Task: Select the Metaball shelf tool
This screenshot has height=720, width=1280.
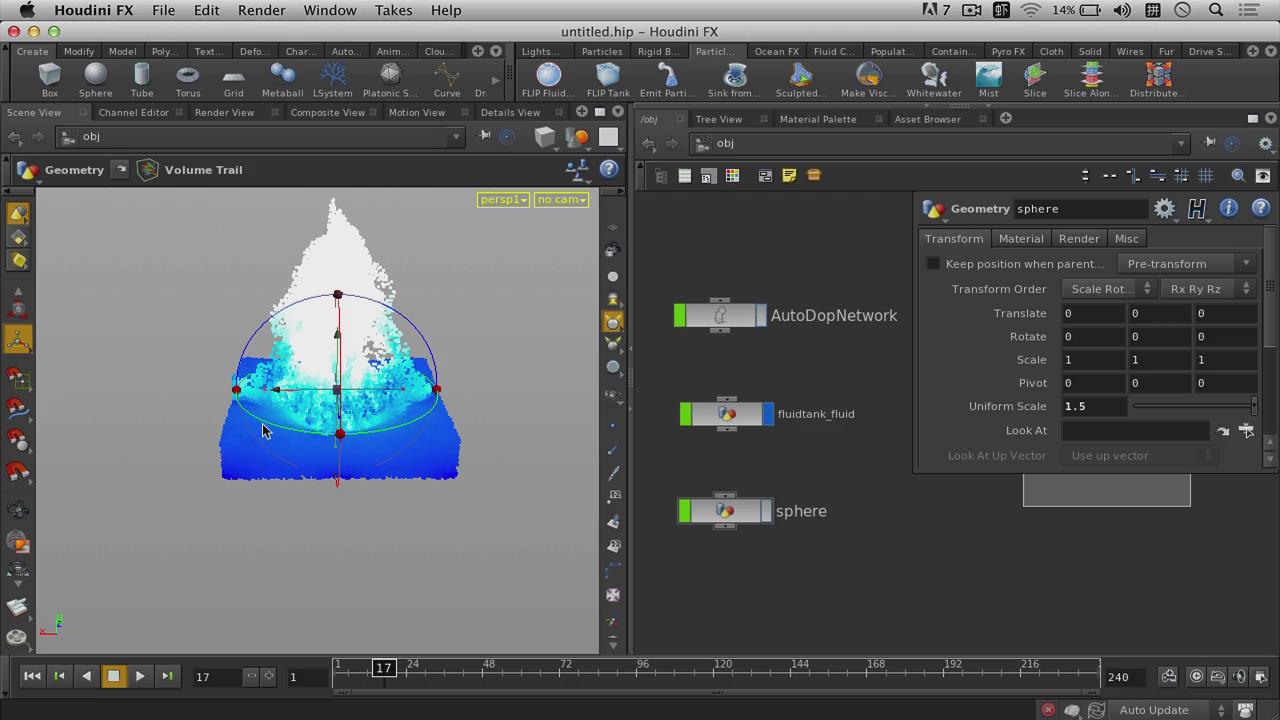Action: [x=282, y=80]
